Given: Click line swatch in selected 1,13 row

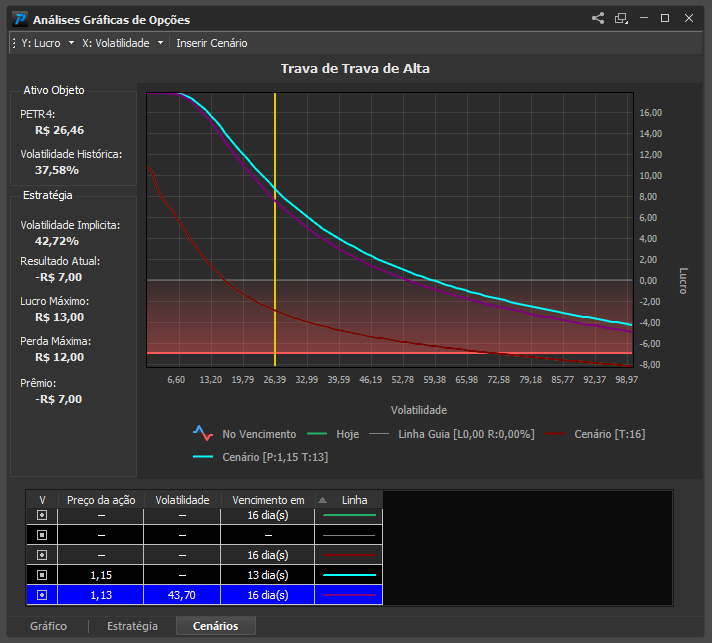Looking at the screenshot, I should (x=349, y=595).
